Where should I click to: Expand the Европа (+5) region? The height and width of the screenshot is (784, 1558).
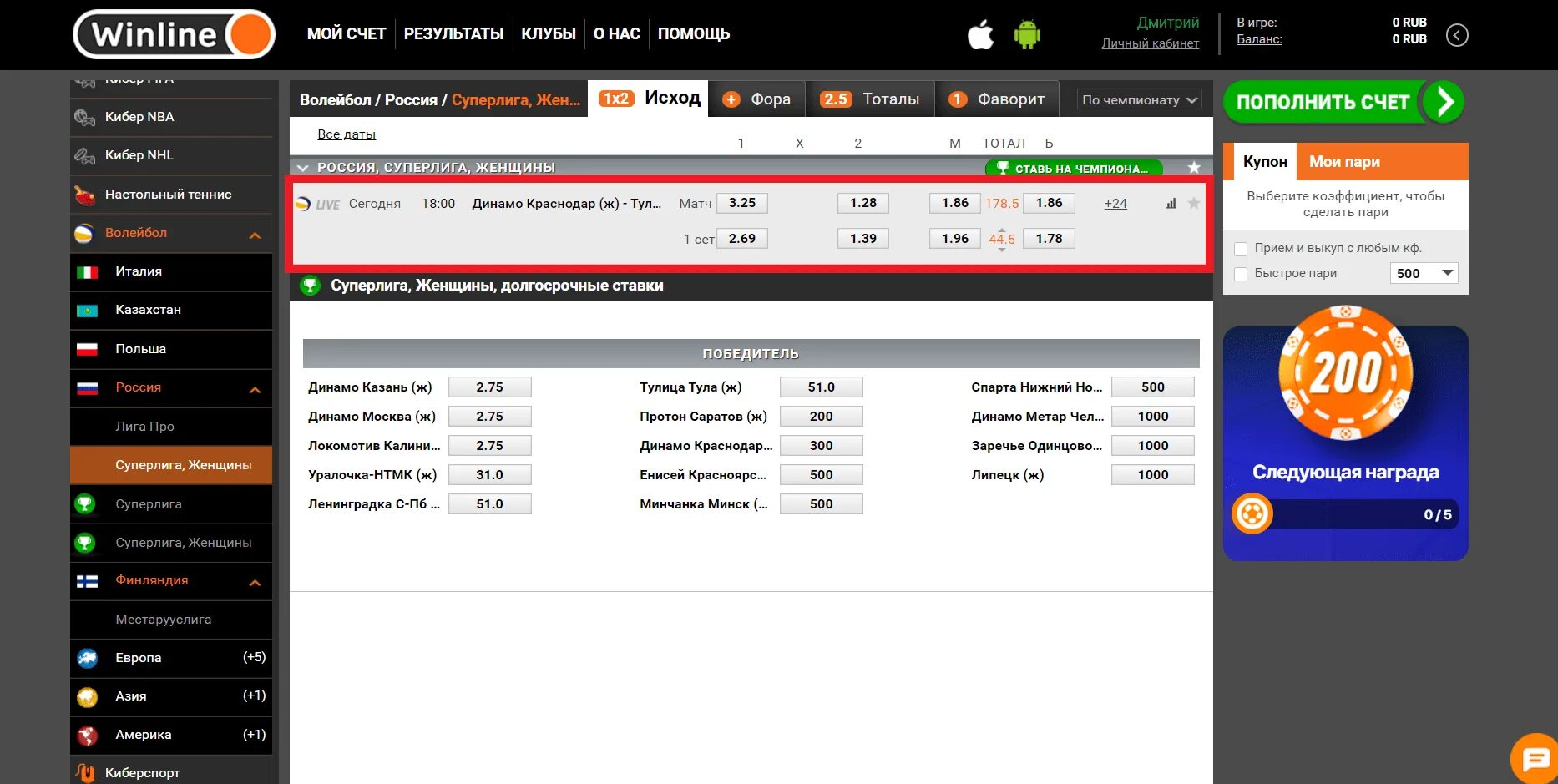[171, 658]
